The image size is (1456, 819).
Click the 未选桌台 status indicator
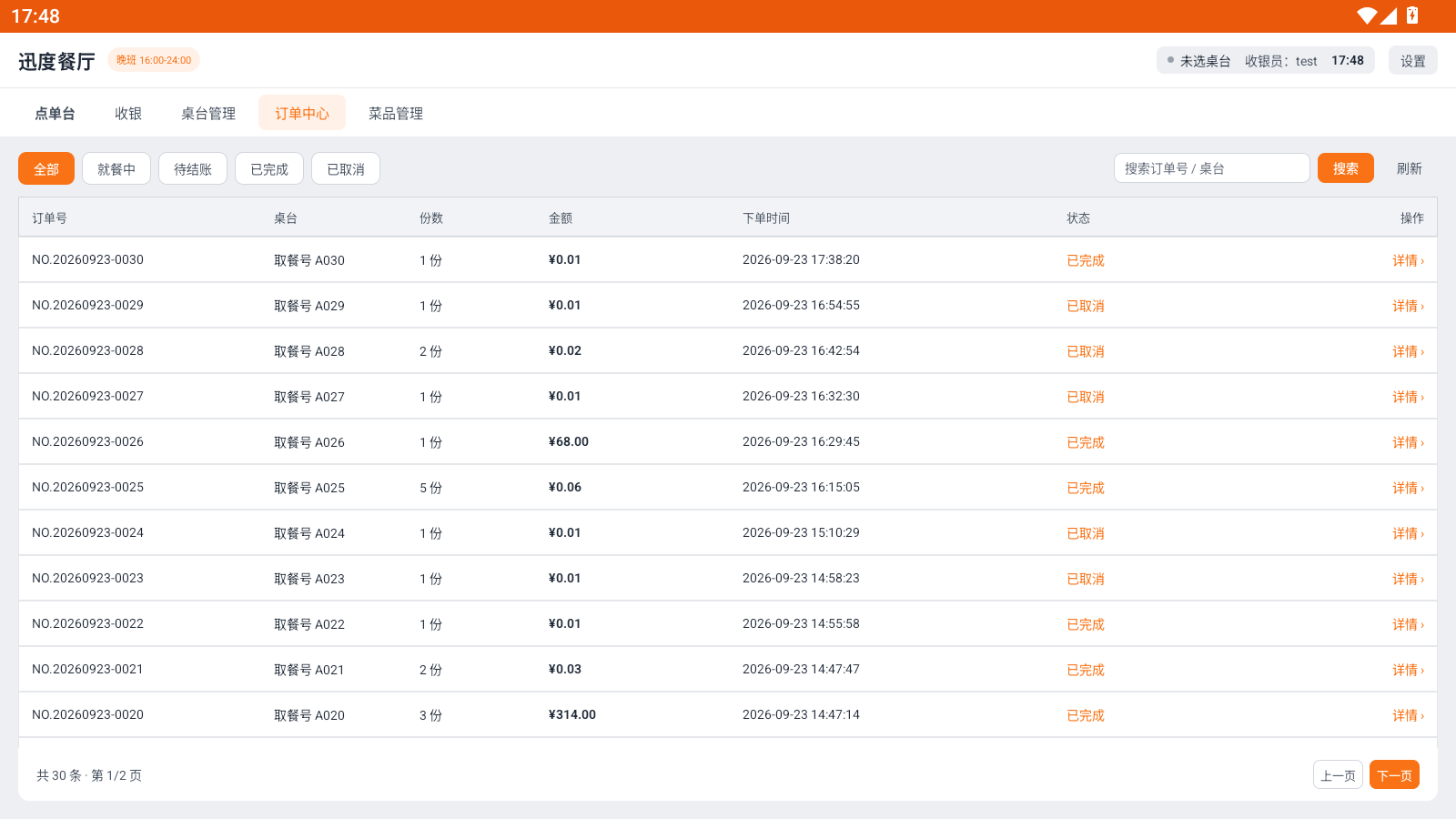coord(1198,61)
